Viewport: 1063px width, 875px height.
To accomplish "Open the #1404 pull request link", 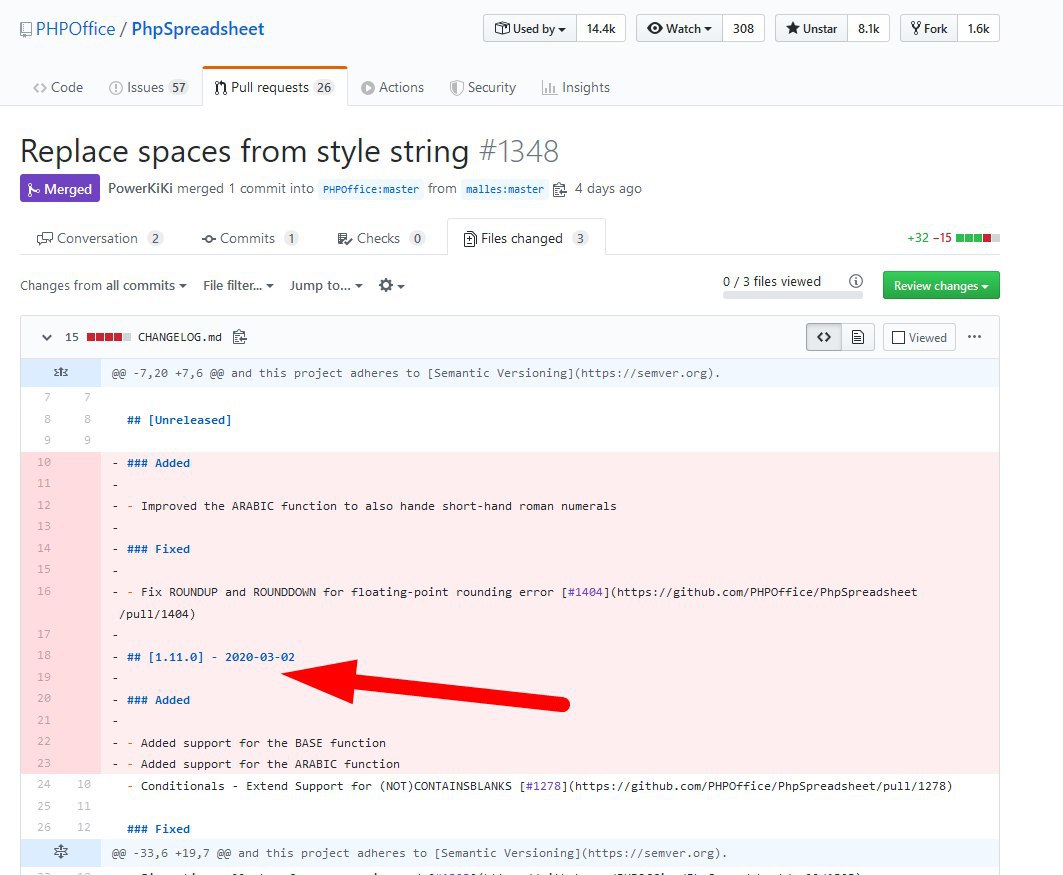I will tap(585, 592).
